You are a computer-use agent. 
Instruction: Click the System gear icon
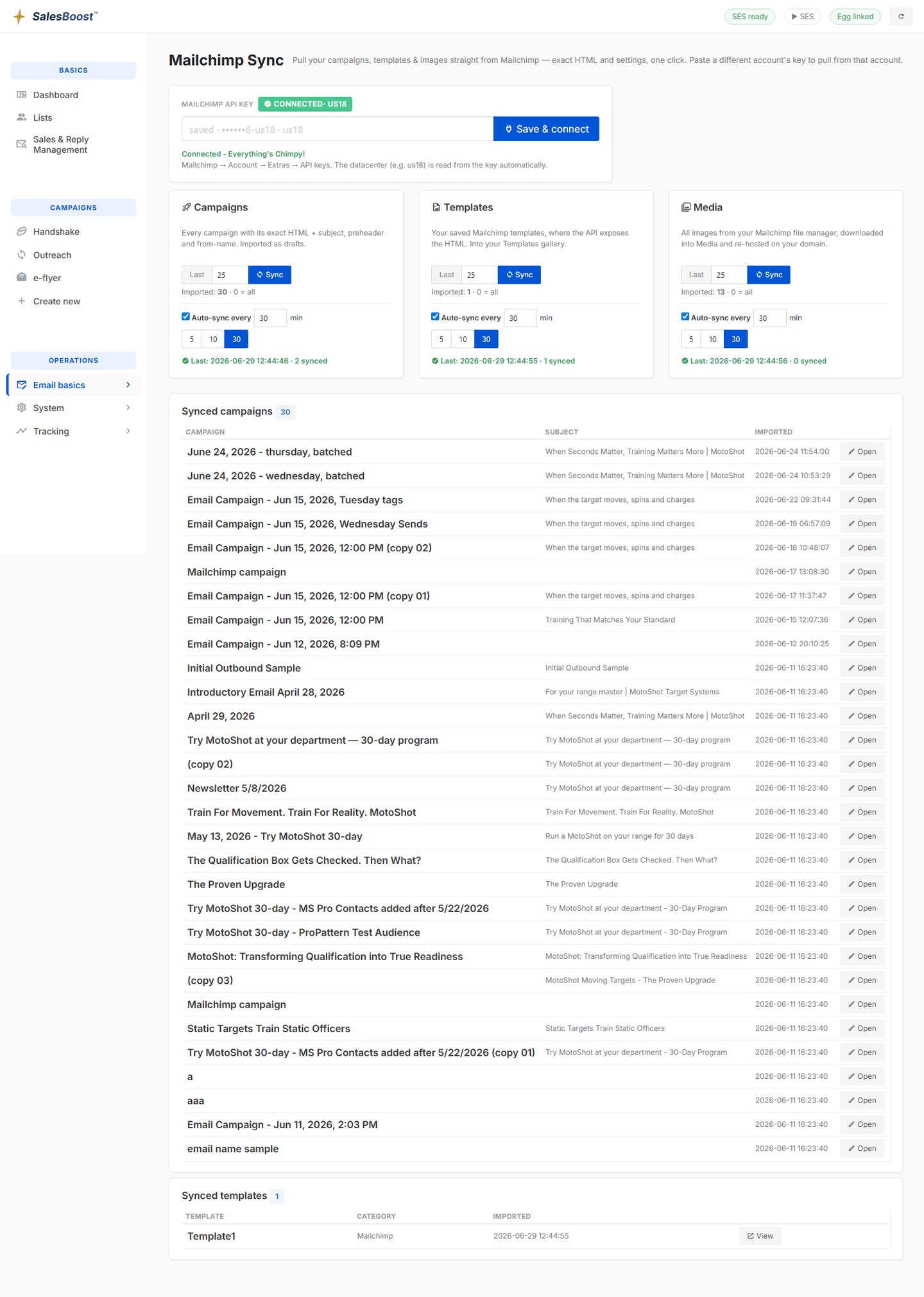[22, 408]
